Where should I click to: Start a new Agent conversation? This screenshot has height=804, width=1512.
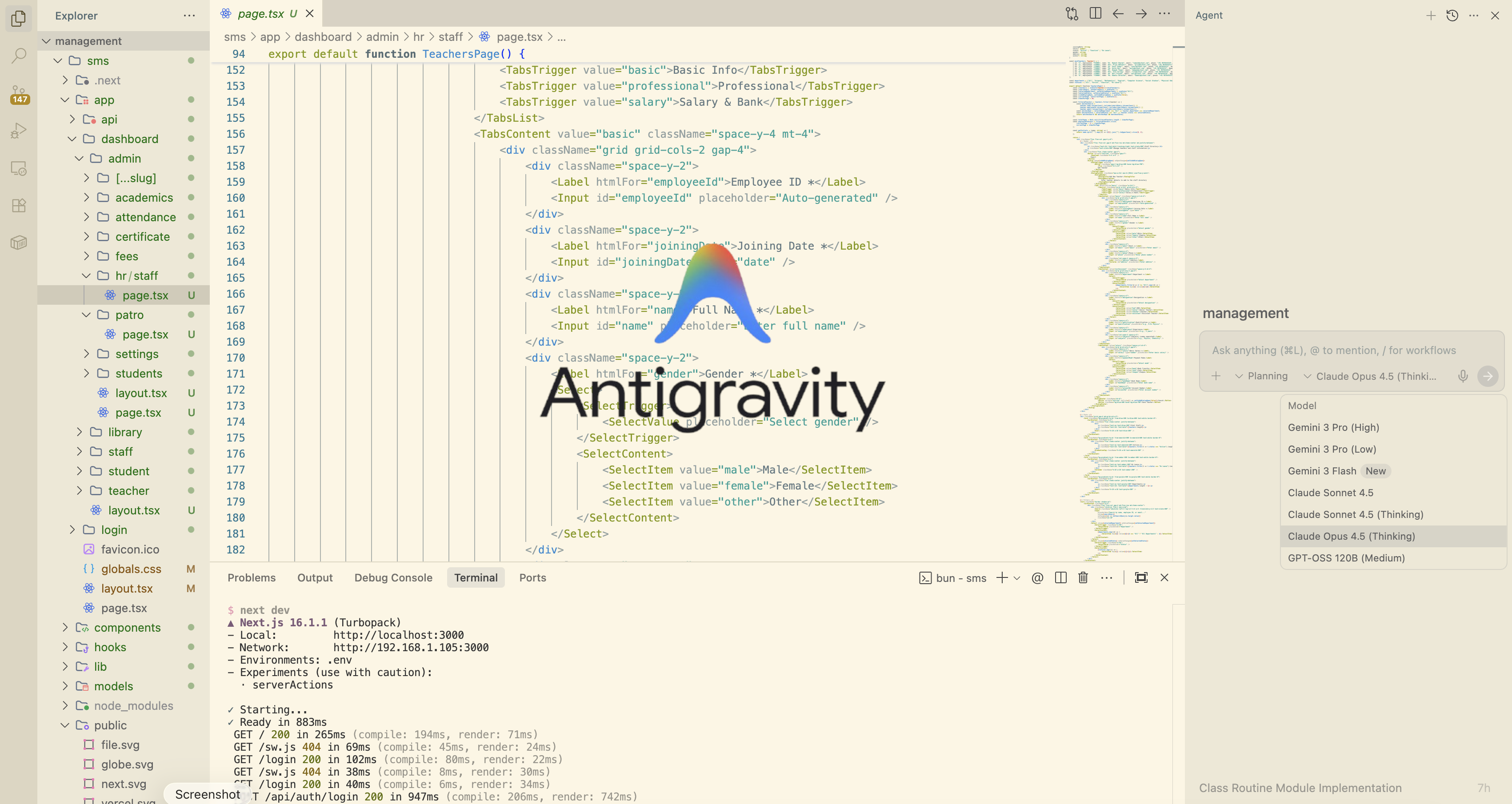tap(1431, 15)
